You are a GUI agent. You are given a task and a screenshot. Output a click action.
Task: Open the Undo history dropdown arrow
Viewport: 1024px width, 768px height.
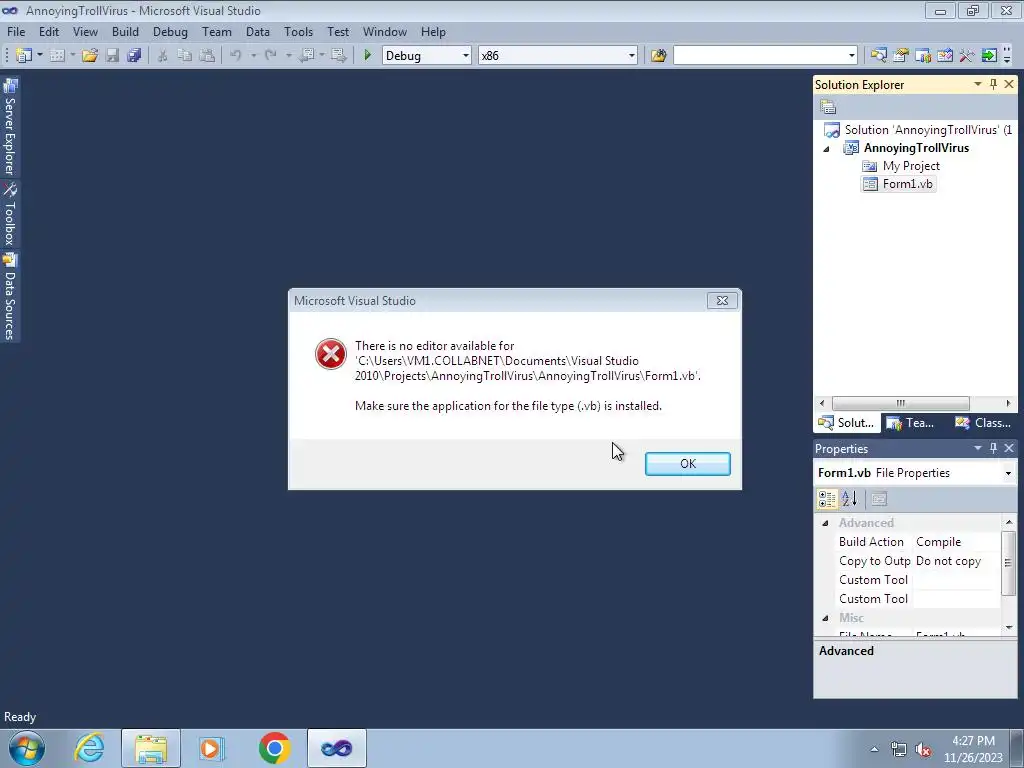(253, 56)
